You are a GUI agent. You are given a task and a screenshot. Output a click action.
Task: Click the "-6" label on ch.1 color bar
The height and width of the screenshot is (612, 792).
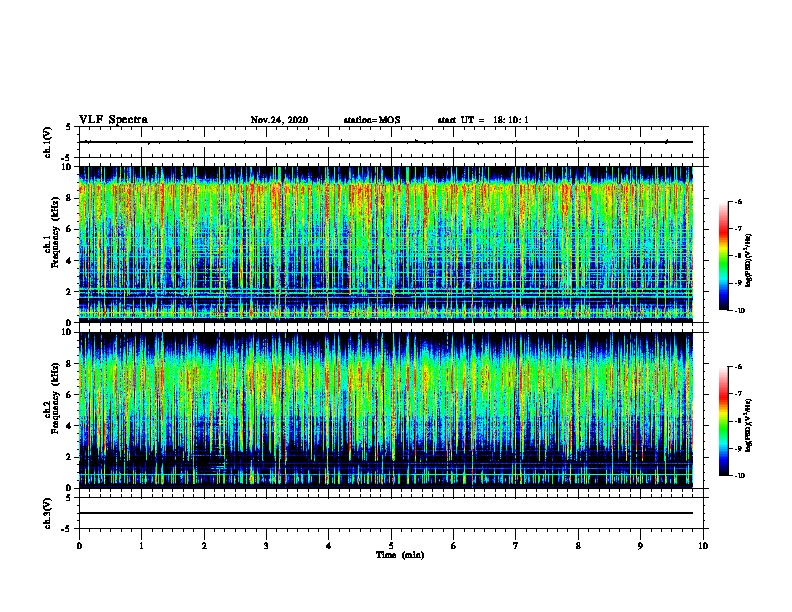(x=738, y=202)
